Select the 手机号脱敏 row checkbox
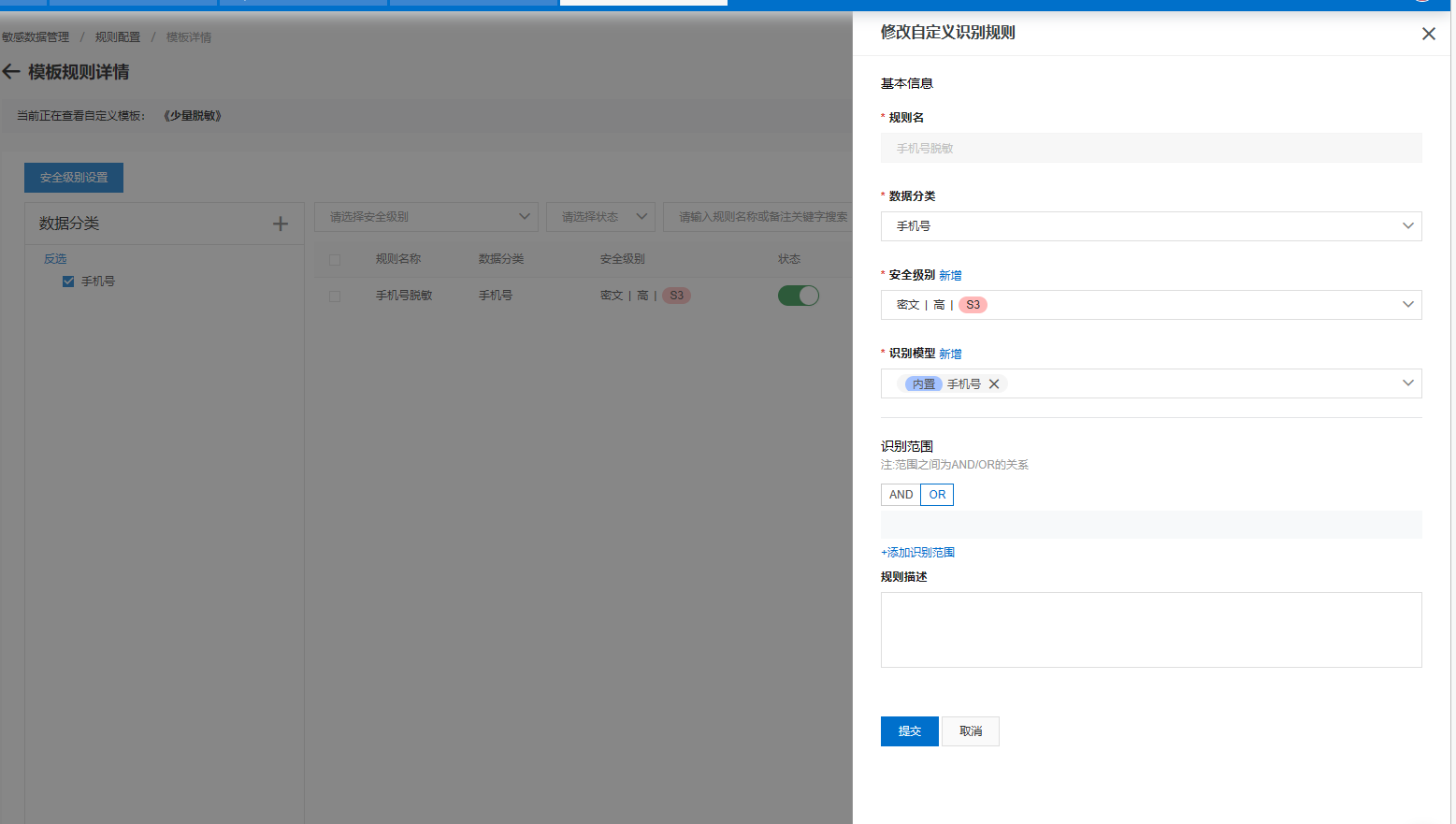Image resolution: width=1456 pixels, height=824 pixels. pyautogui.click(x=335, y=296)
